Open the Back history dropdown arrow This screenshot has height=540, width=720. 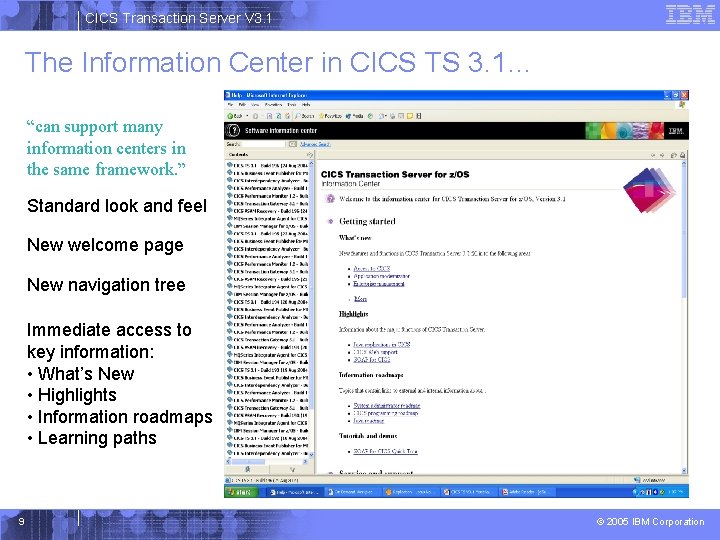[x=247, y=116]
